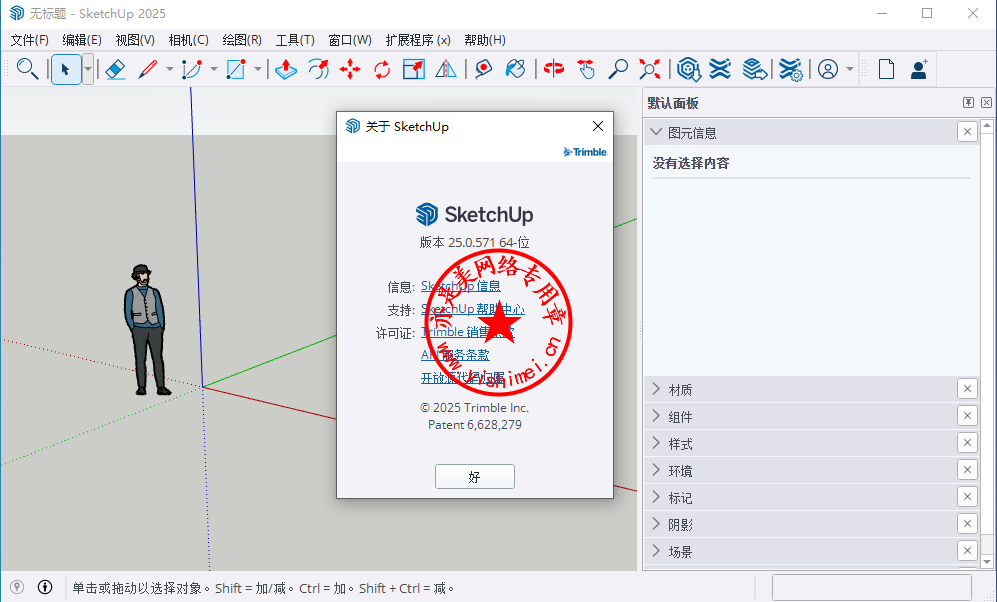This screenshot has height=602, width=997.
Task: Select the Orbit camera tool
Action: pyautogui.click(x=554, y=69)
